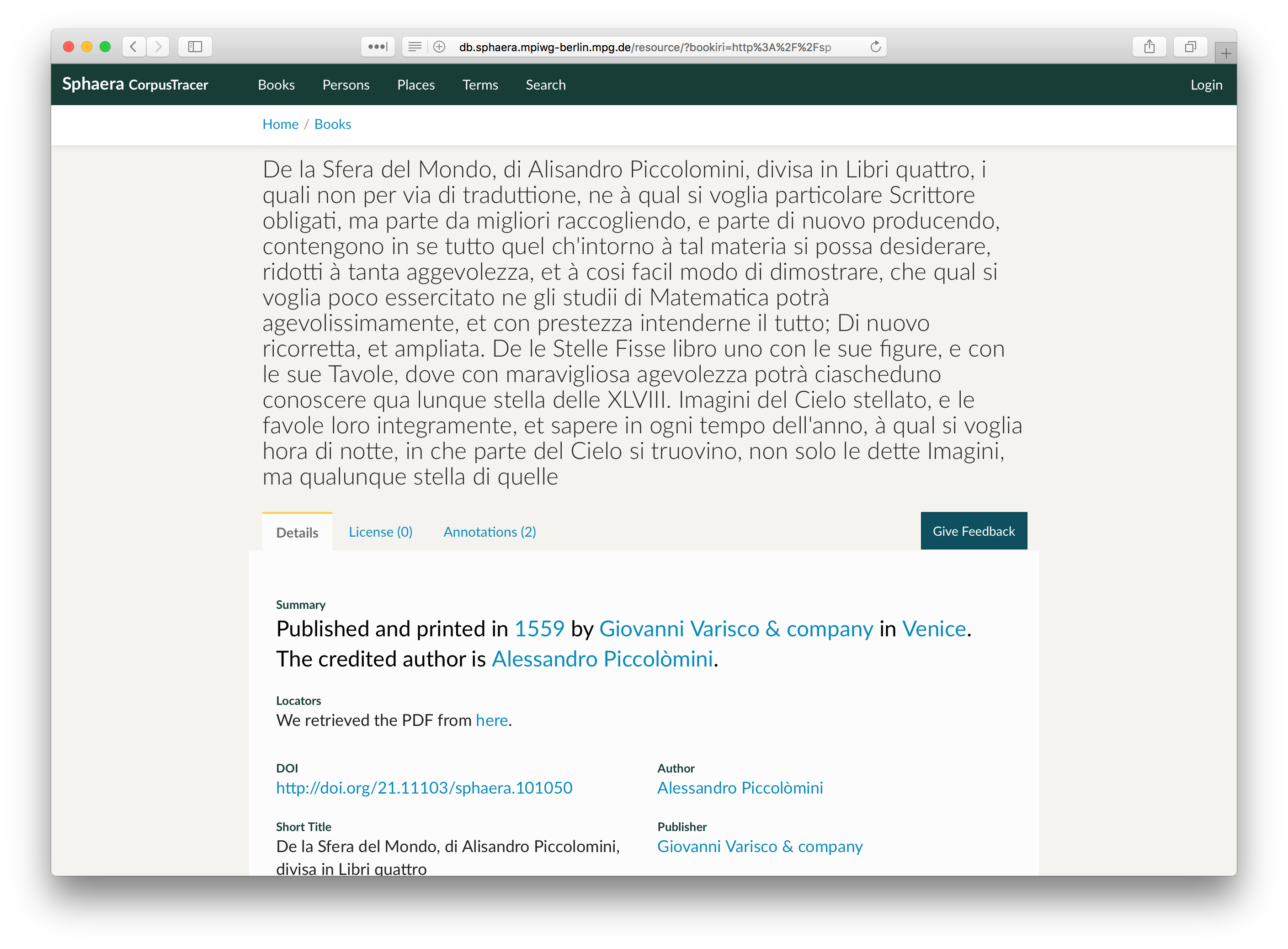Click the DOI sphaera.101050 link
Viewport: 1288px width, 949px height.
click(424, 788)
